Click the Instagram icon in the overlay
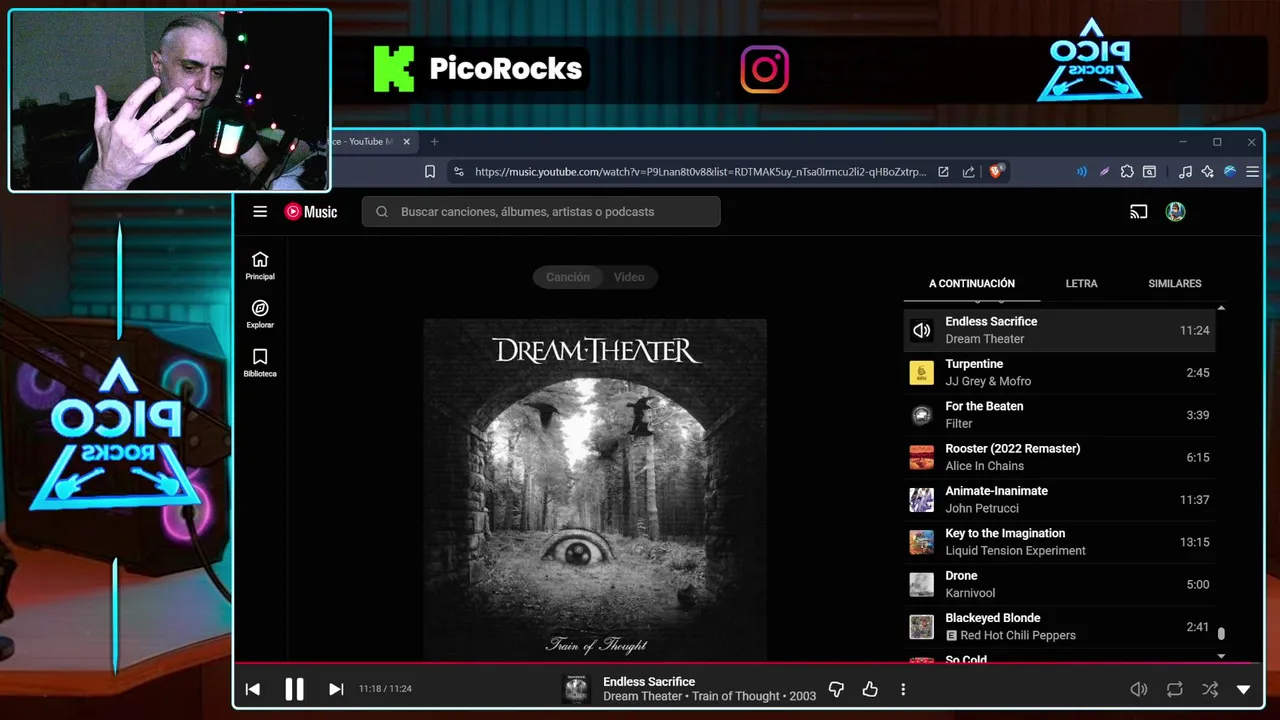The height and width of the screenshot is (720, 1280). pyautogui.click(x=765, y=70)
